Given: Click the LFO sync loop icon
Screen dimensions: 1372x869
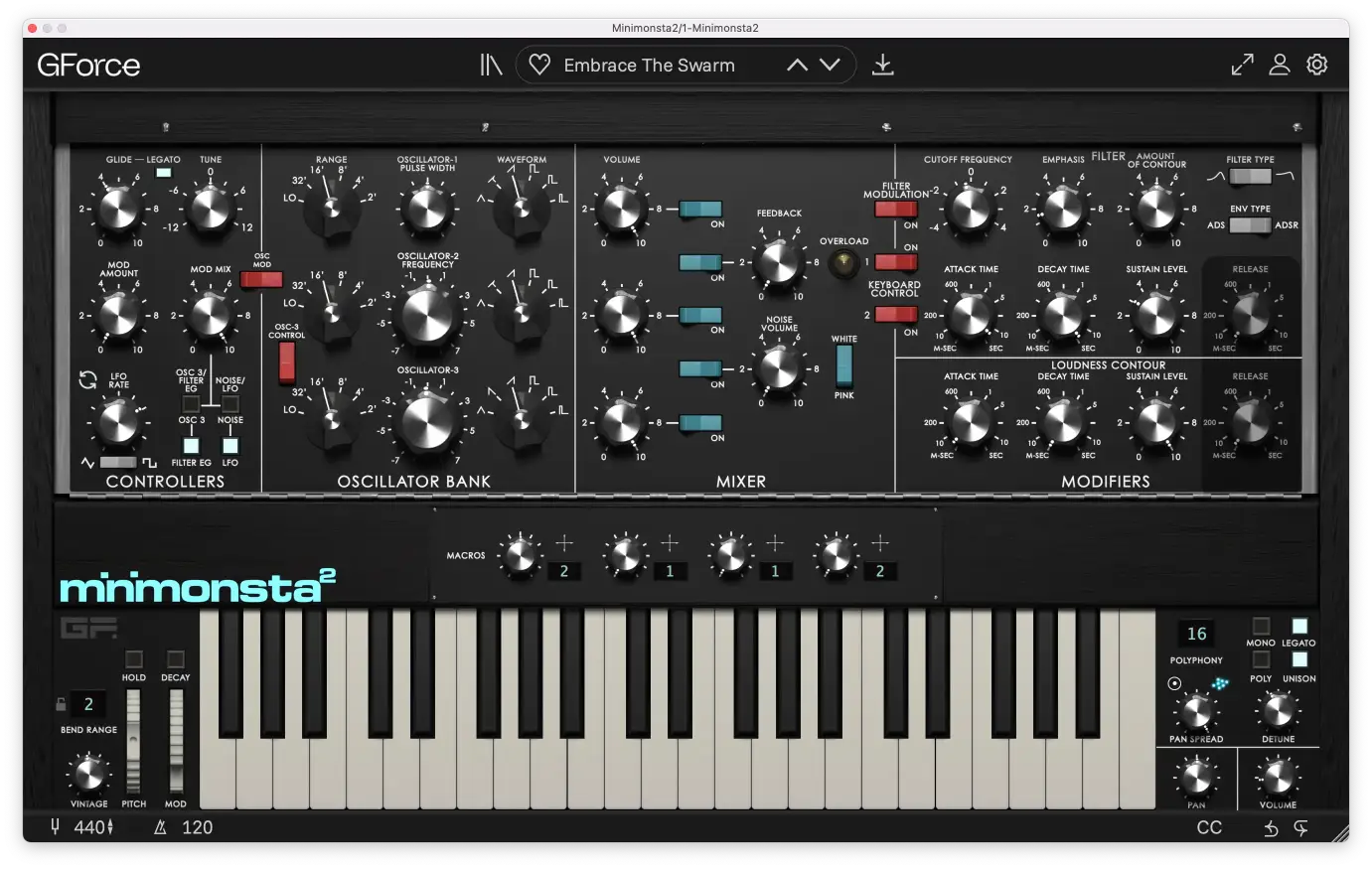Looking at the screenshot, I should pos(87,379).
